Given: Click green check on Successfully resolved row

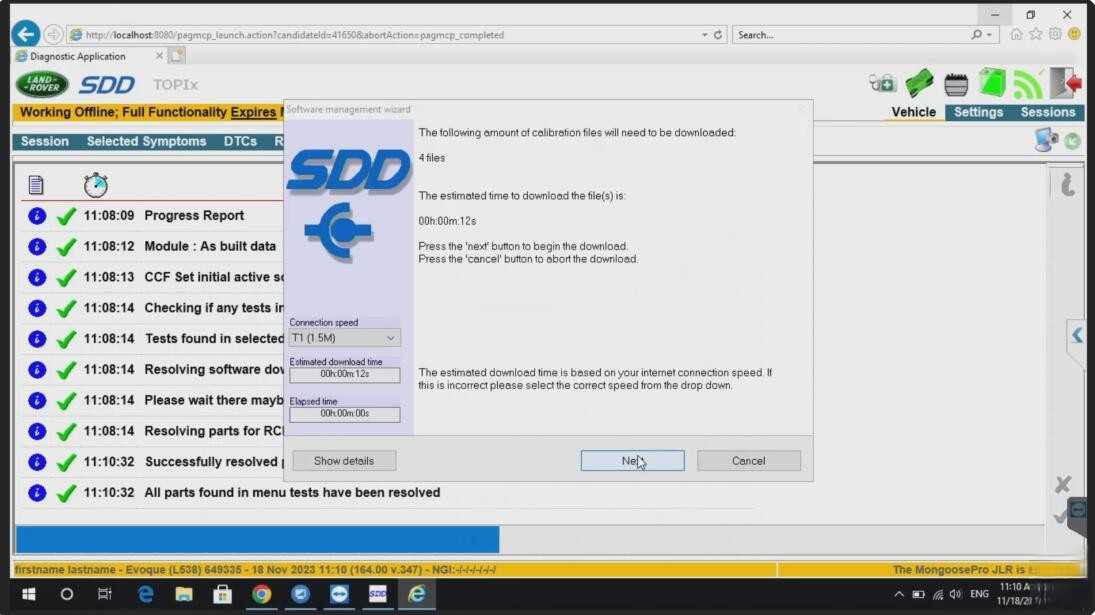Looking at the screenshot, I should [66, 462].
